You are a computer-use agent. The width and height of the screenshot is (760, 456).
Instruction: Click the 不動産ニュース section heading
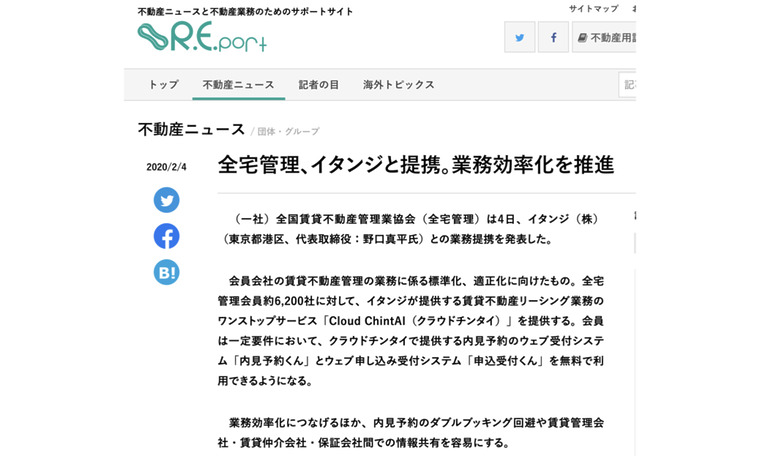tap(191, 129)
